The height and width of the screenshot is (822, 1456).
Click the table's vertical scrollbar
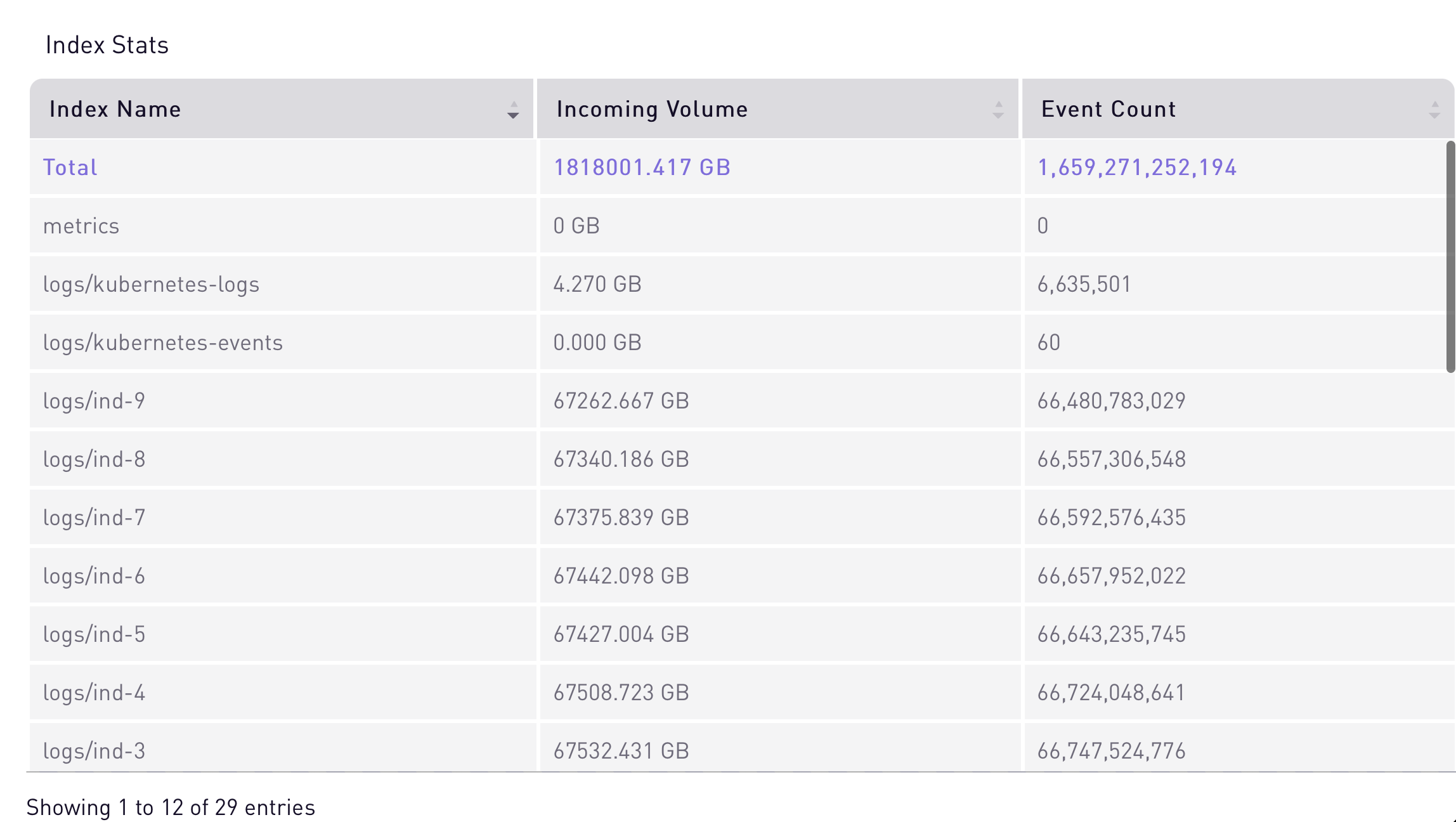click(1450, 257)
